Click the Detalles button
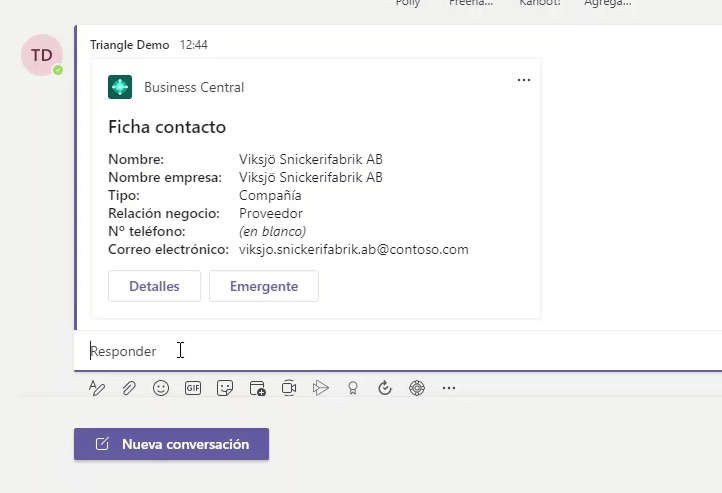 tap(154, 286)
